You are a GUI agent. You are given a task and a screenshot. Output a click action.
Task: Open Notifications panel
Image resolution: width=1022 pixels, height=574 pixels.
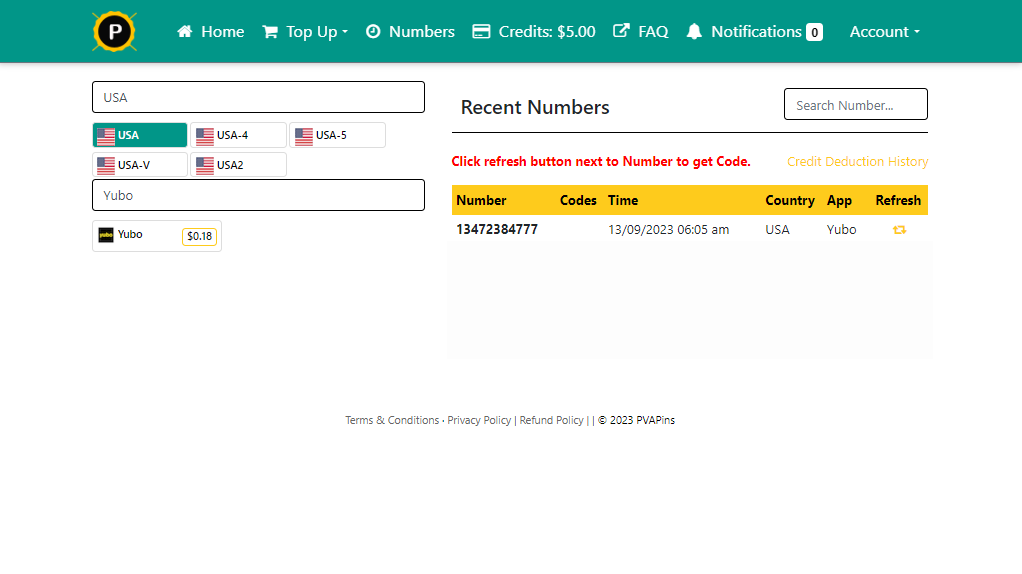[x=754, y=31]
